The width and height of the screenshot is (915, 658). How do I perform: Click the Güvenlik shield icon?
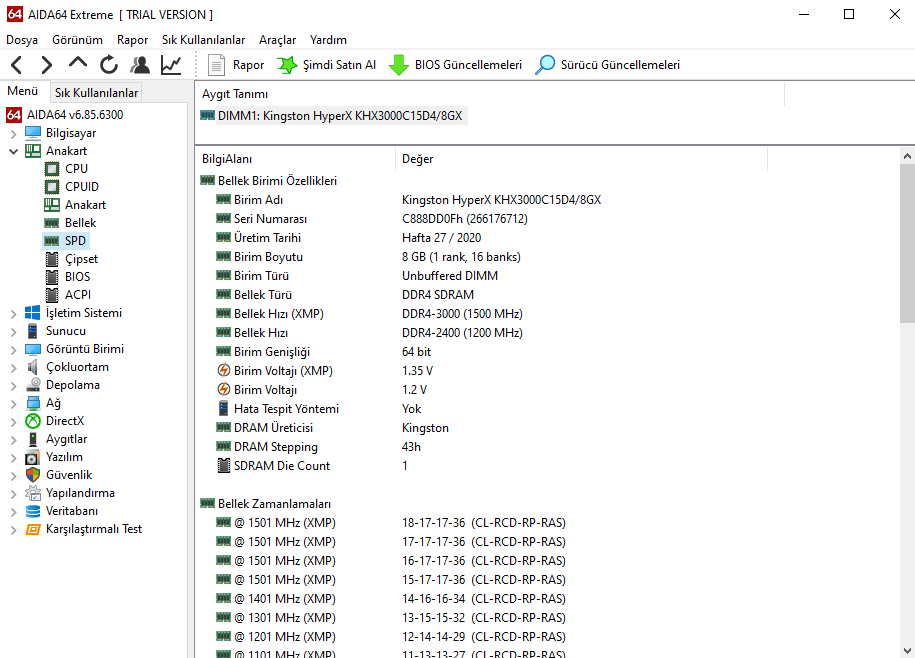tap(33, 475)
